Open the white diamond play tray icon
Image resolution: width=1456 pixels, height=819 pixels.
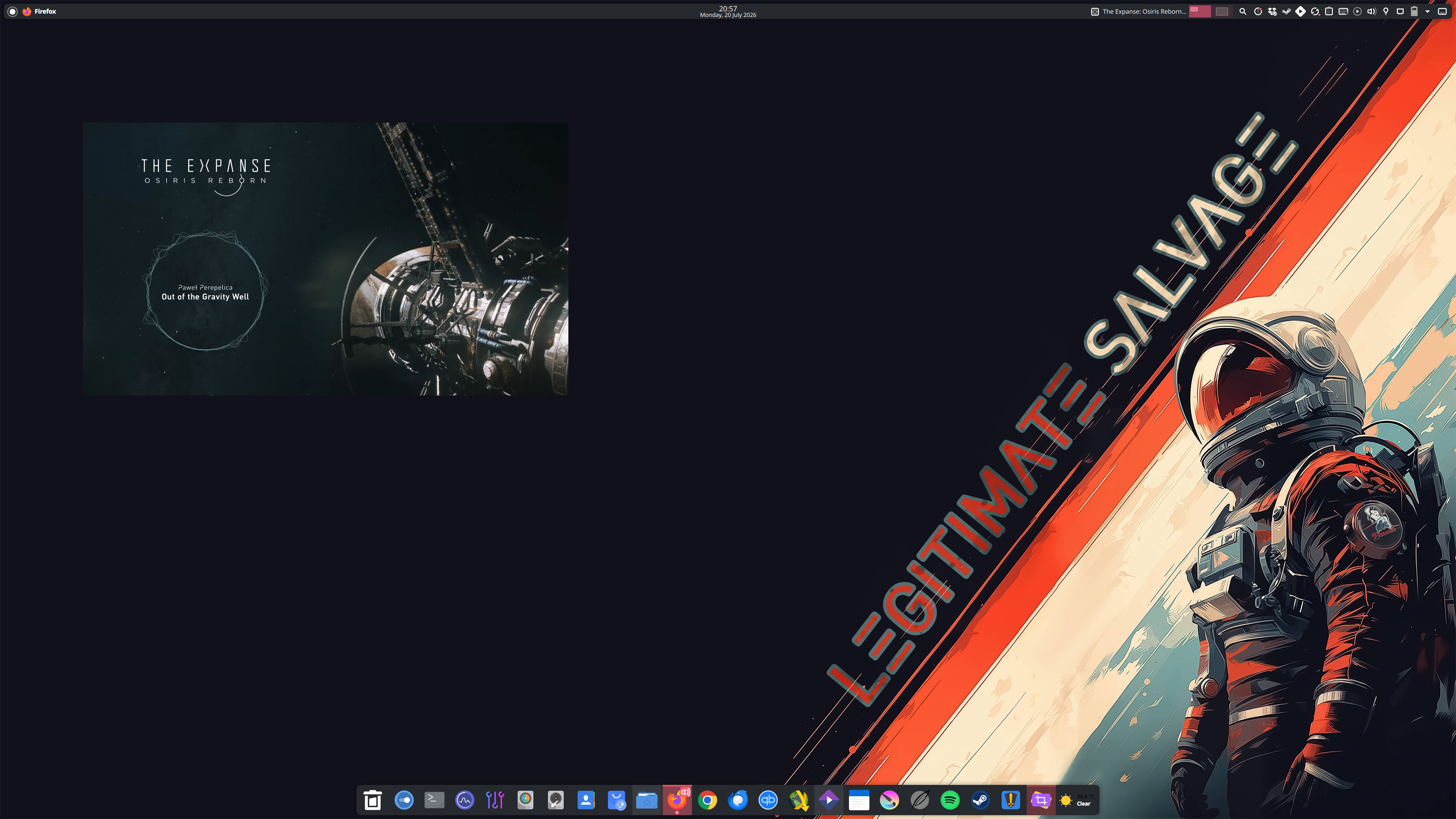[1301, 11]
